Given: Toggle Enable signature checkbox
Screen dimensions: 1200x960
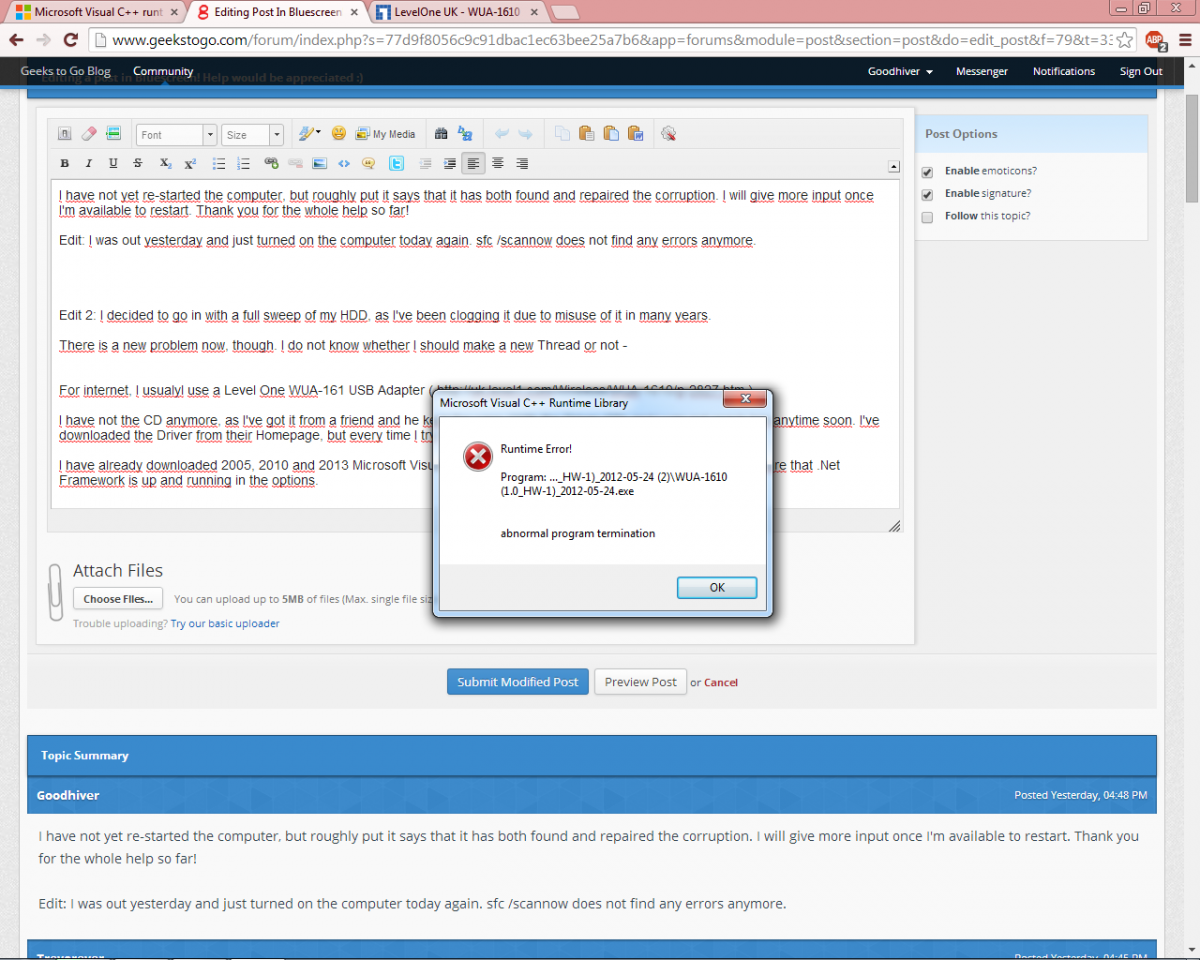Looking at the screenshot, I should tap(927, 194).
